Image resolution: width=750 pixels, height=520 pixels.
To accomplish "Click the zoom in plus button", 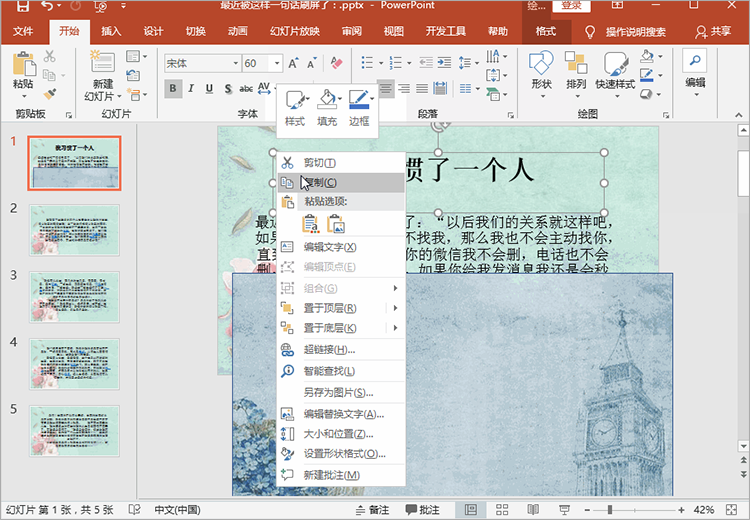I will (681, 509).
